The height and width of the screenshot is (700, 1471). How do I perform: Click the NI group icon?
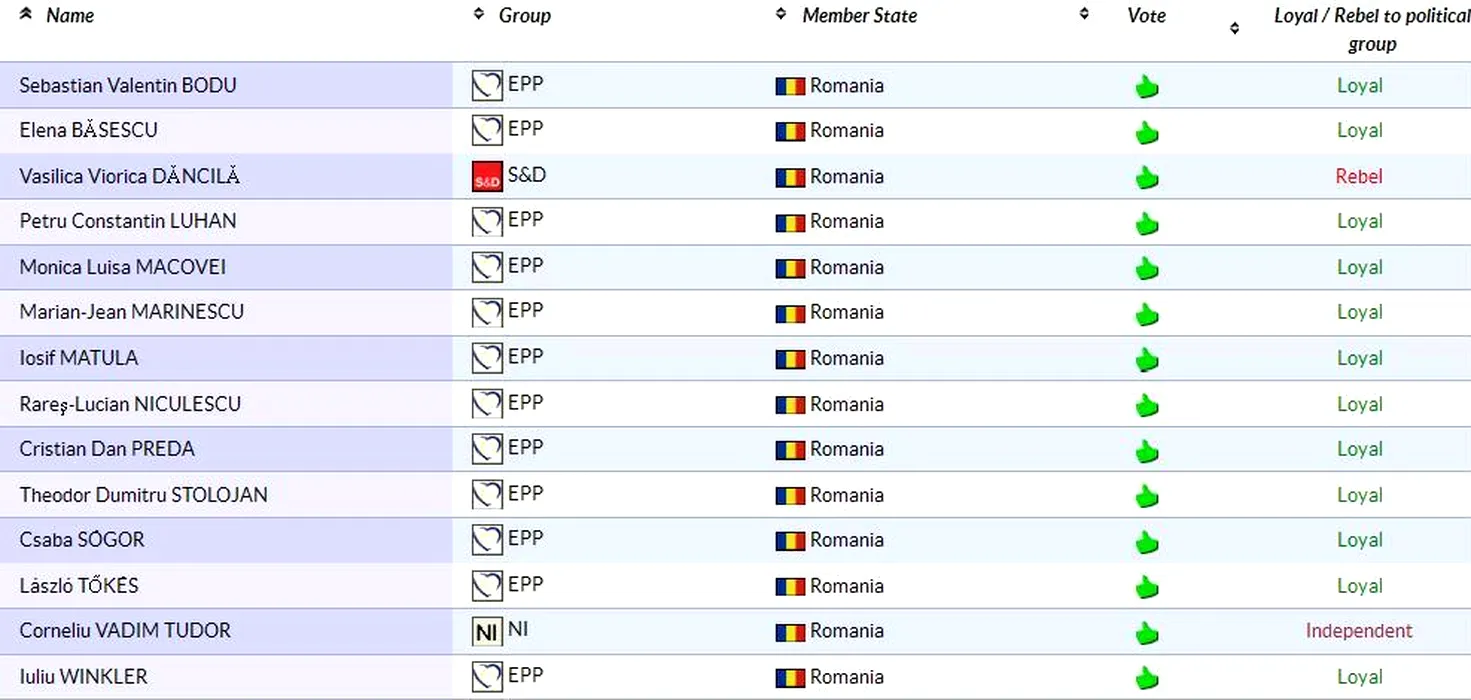[487, 632]
